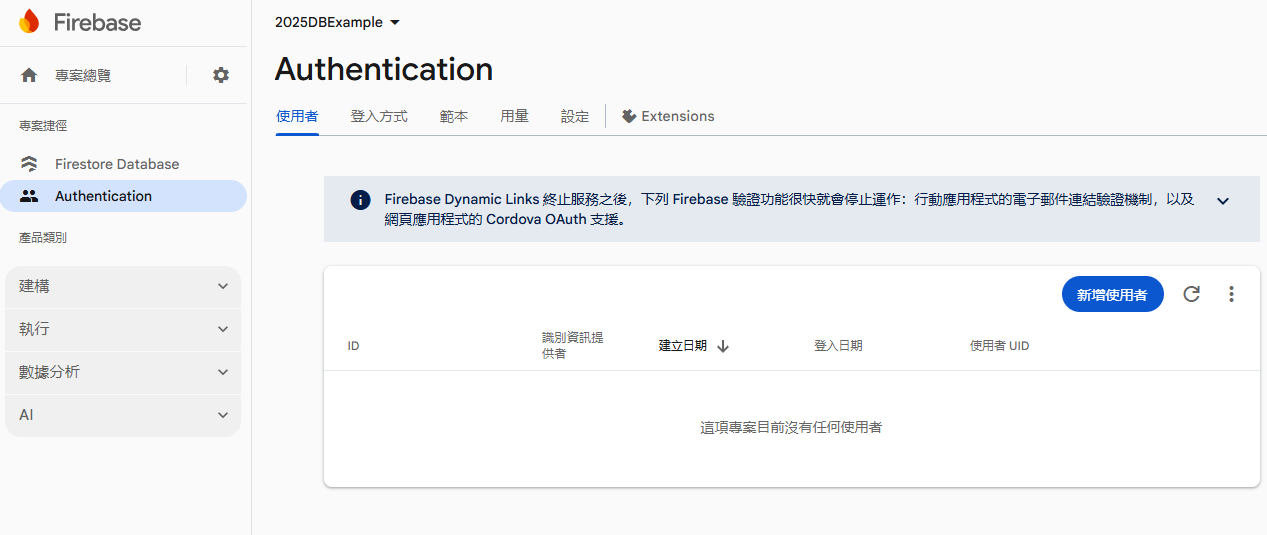Click the ID column header
Image resolution: width=1267 pixels, height=535 pixels.
(354, 346)
